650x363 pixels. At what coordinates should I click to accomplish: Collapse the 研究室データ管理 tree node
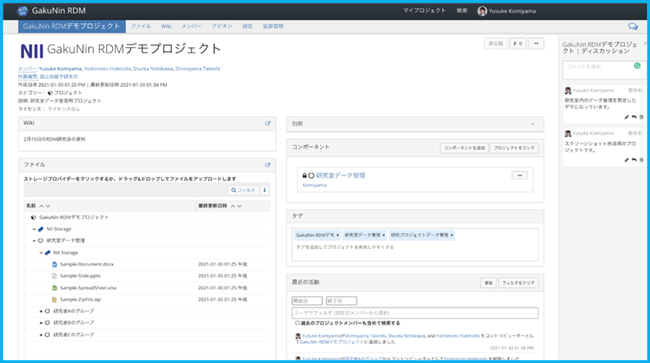pos(34,241)
